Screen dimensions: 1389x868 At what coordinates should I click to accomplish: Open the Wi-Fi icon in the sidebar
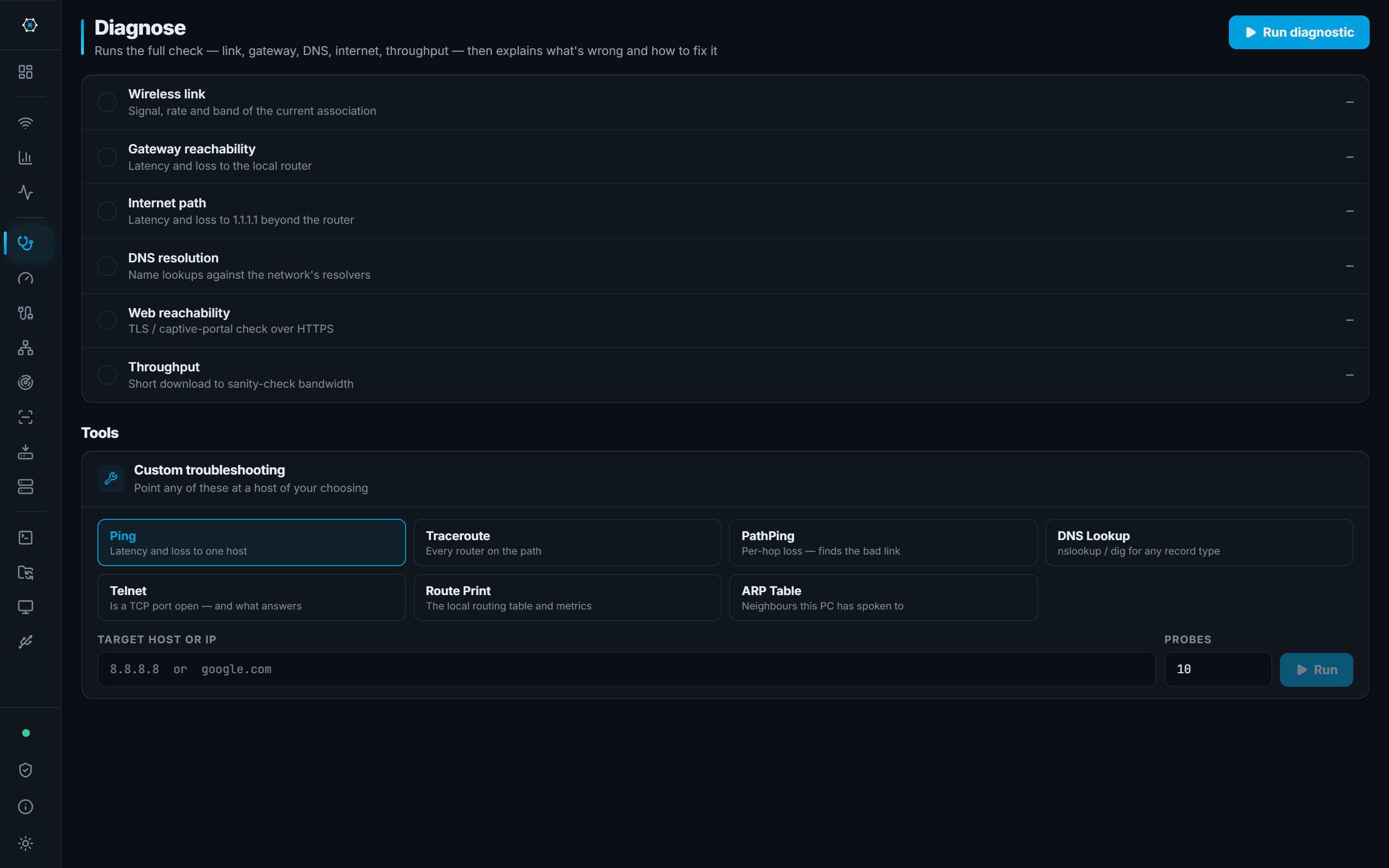coord(25,123)
